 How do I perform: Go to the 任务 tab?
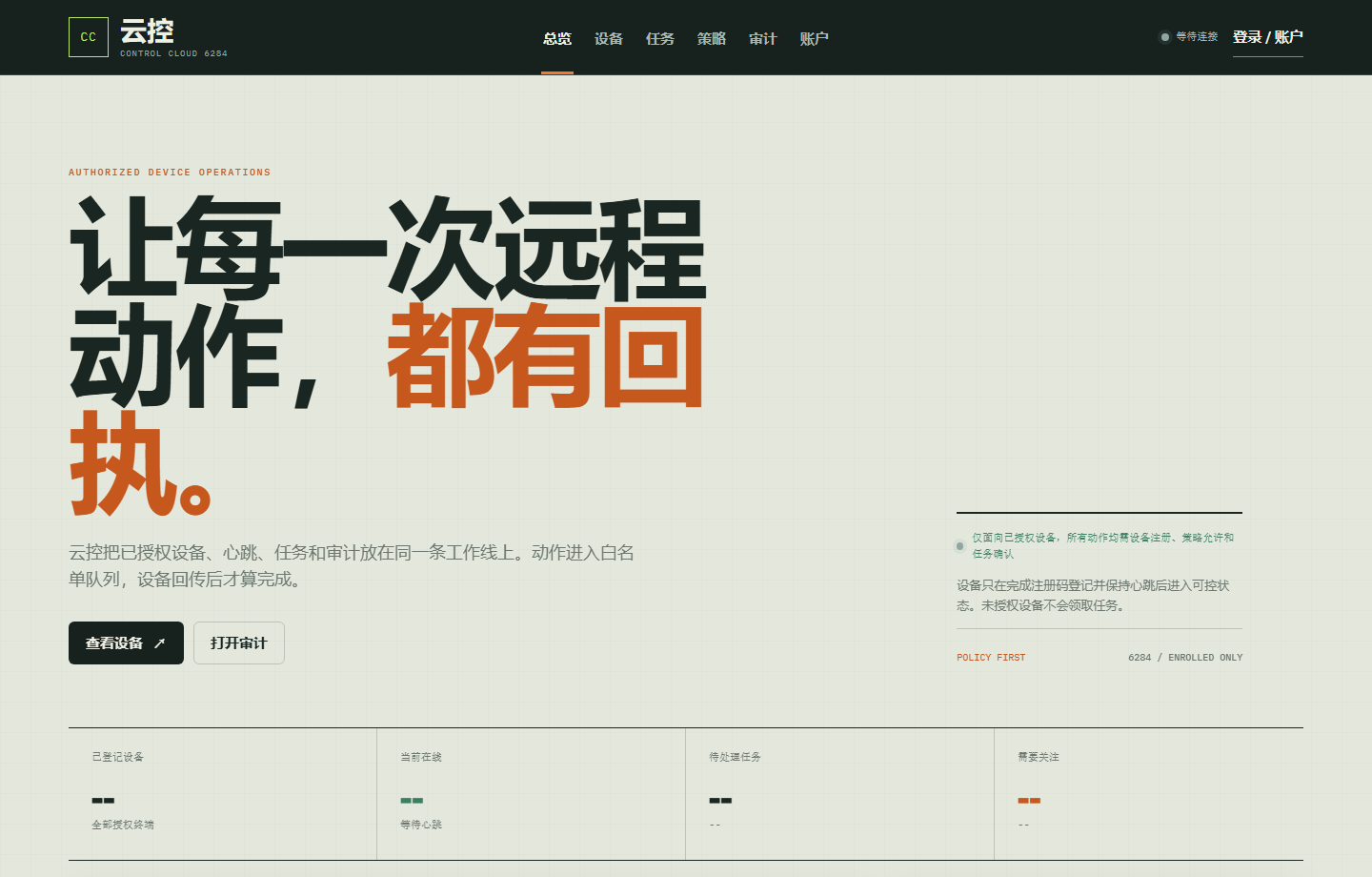click(x=660, y=39)
